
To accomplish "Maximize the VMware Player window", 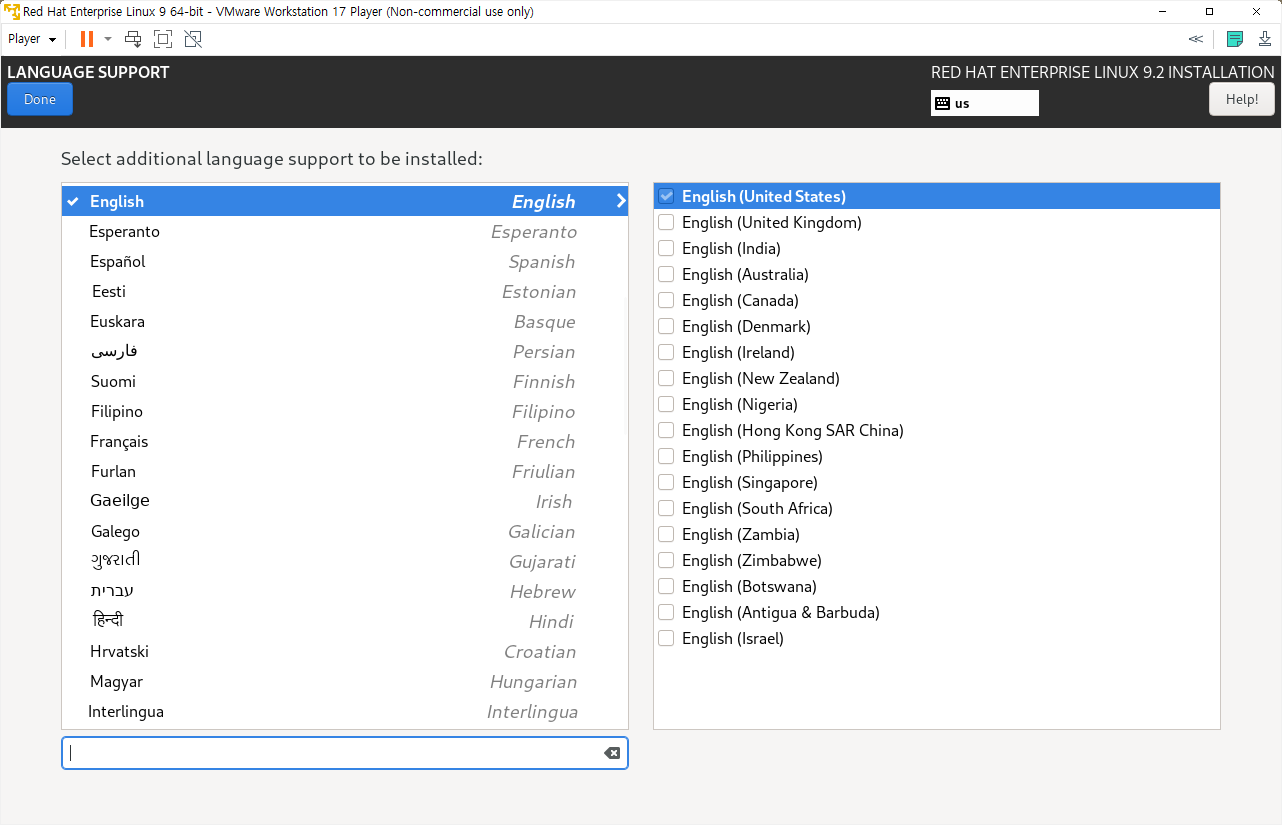I will click(x=1209, y=11).
